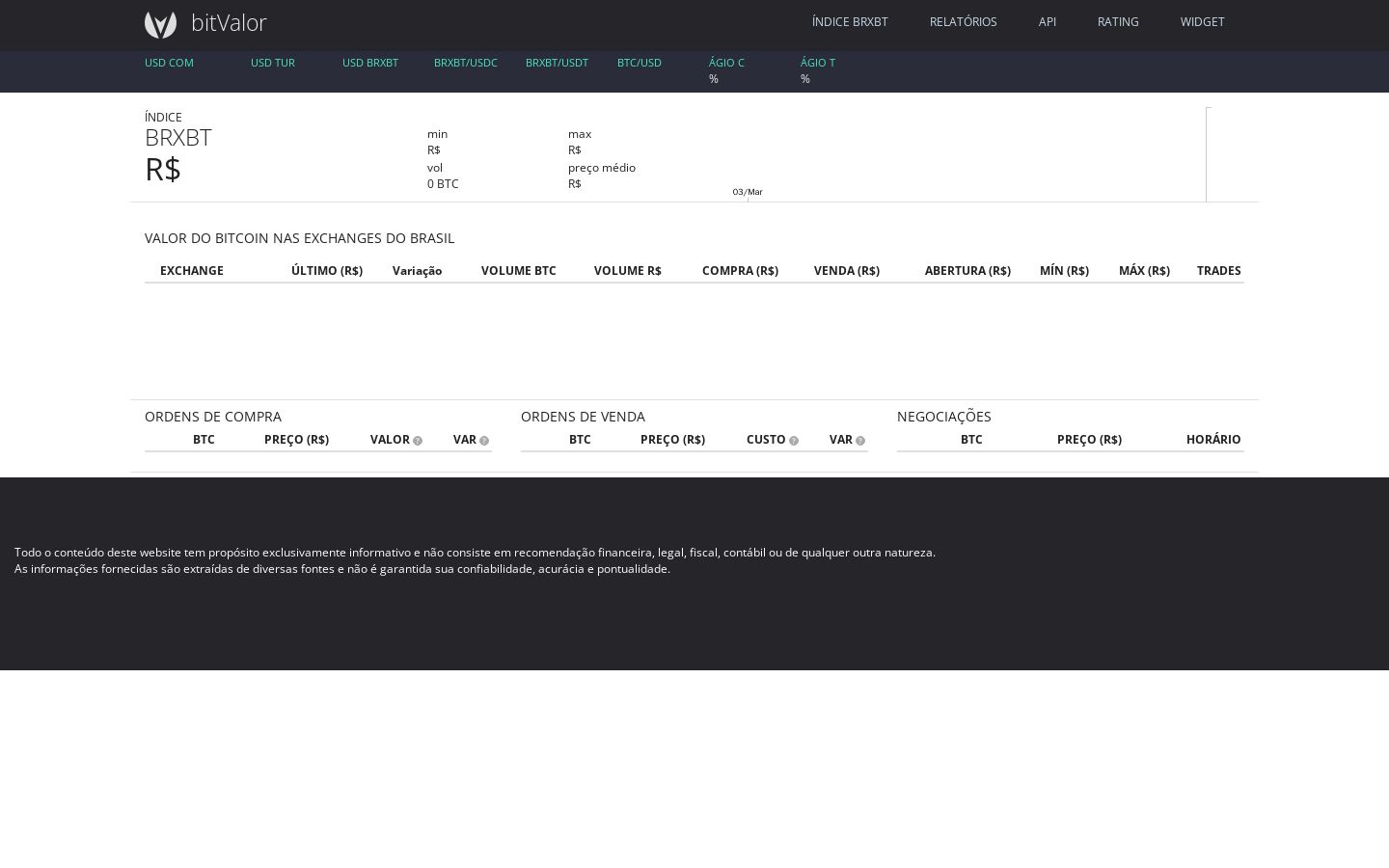Open the RELATÓRIOS menu item

click(x=964, y=21)
